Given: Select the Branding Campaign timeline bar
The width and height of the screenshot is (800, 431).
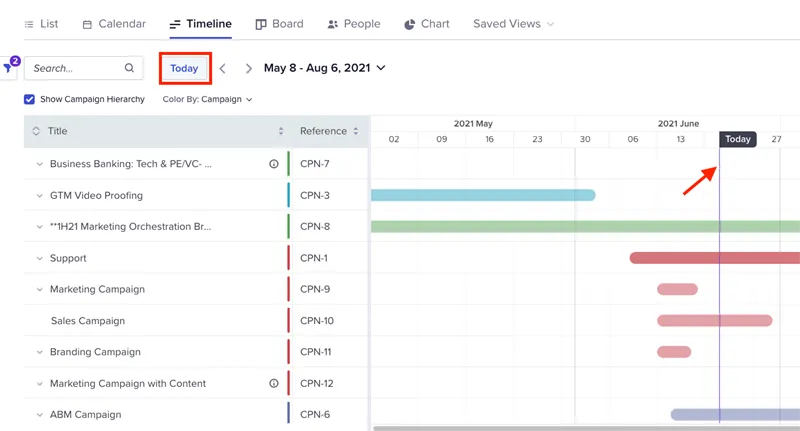Looking at the screenshot, I should 674,352.
